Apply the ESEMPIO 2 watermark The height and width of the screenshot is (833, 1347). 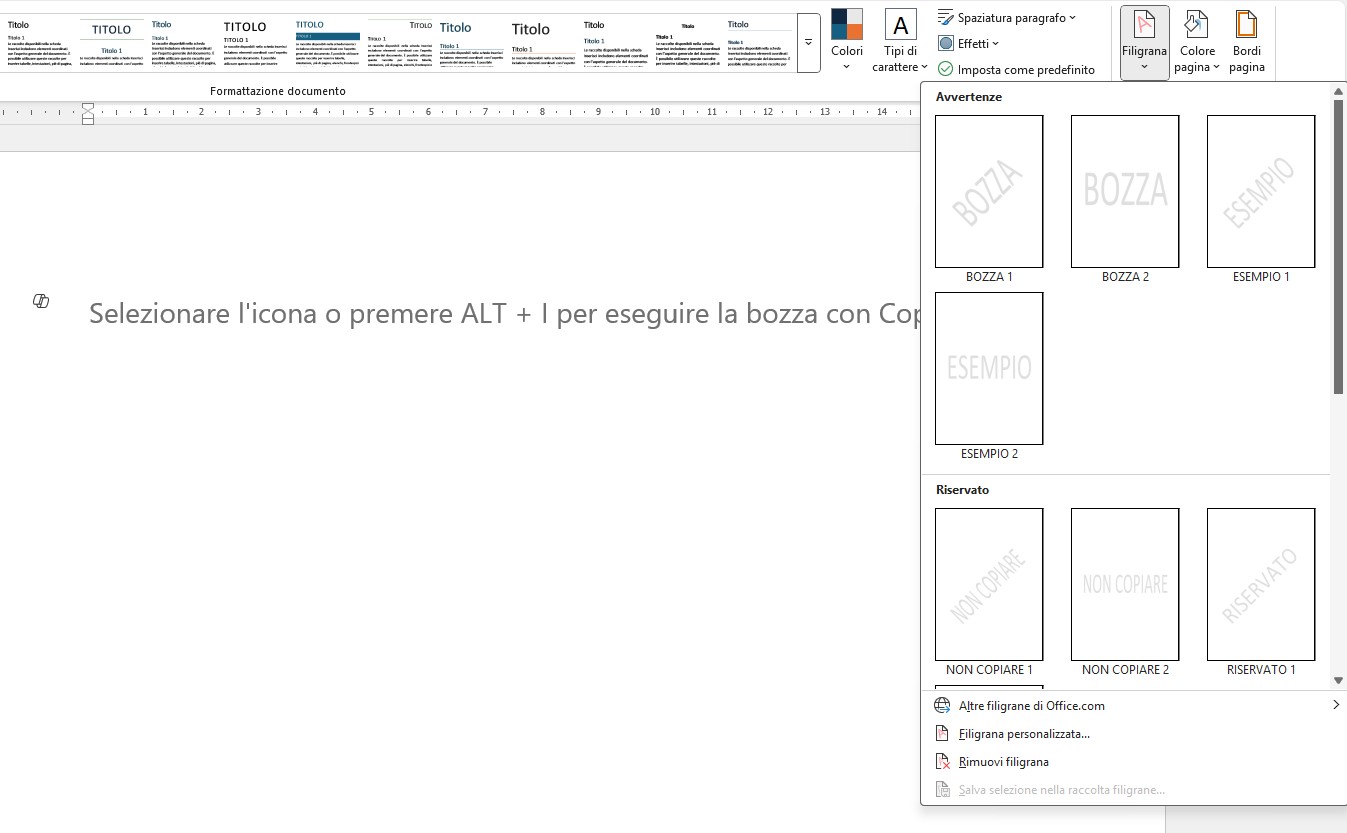pyautogui.click(x=989, y=369)
